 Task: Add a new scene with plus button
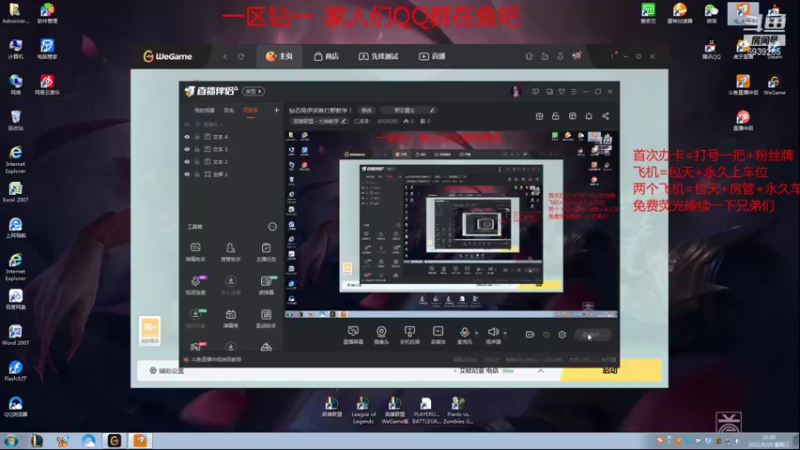(276, 110)
